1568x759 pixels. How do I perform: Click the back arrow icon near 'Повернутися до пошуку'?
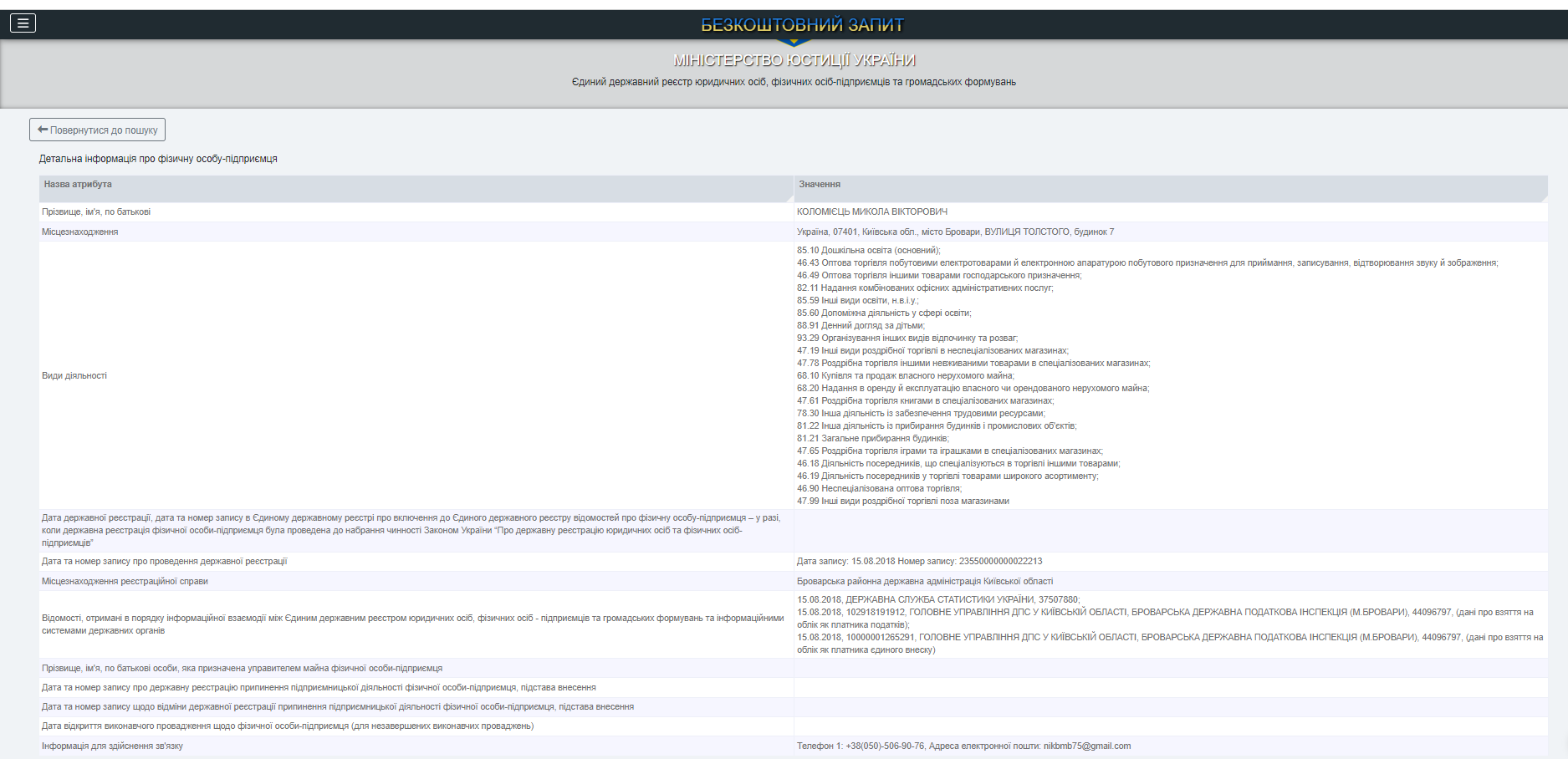pos(43,130)
